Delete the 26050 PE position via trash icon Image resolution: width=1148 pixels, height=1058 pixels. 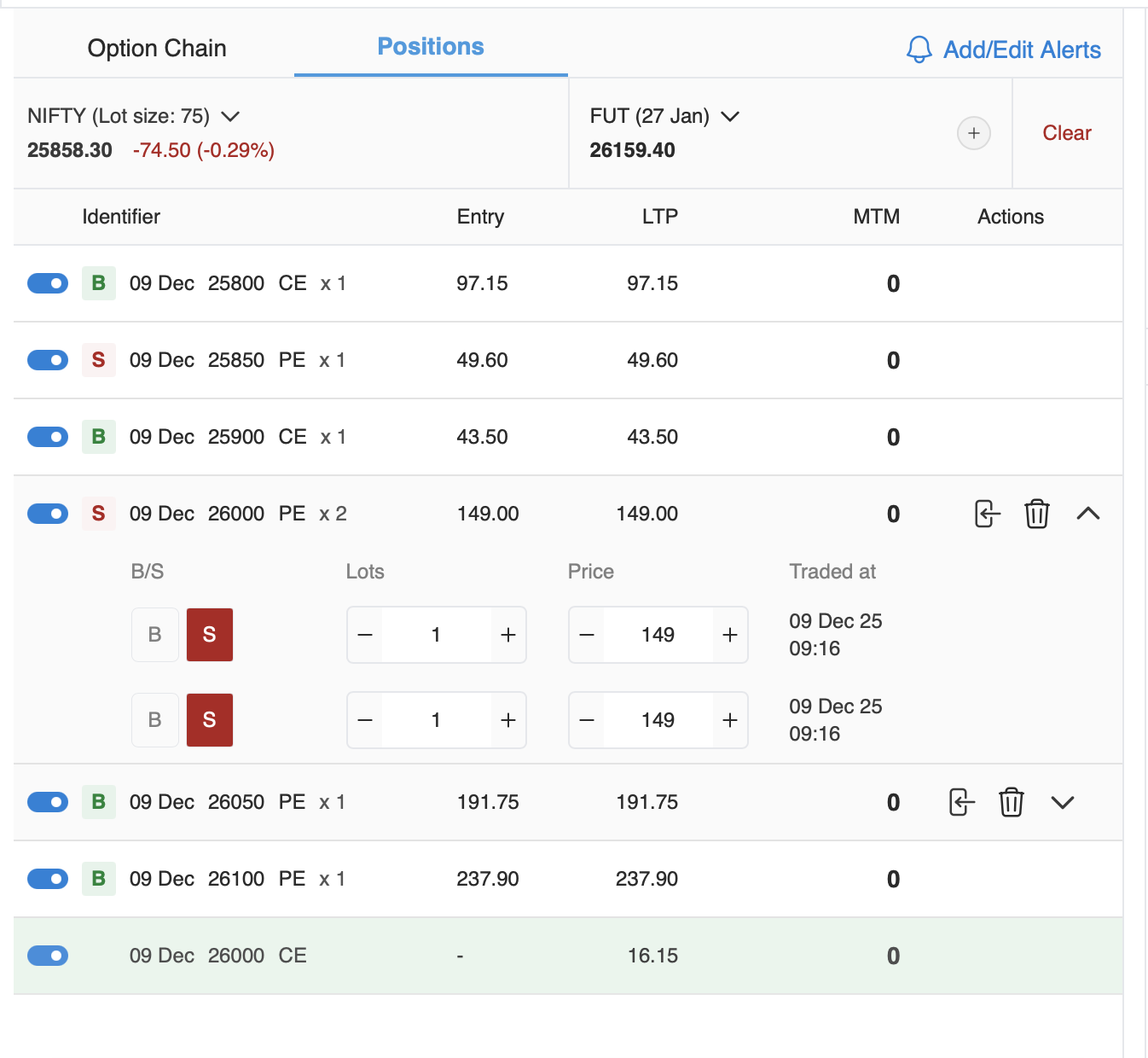pos(1011,802)
